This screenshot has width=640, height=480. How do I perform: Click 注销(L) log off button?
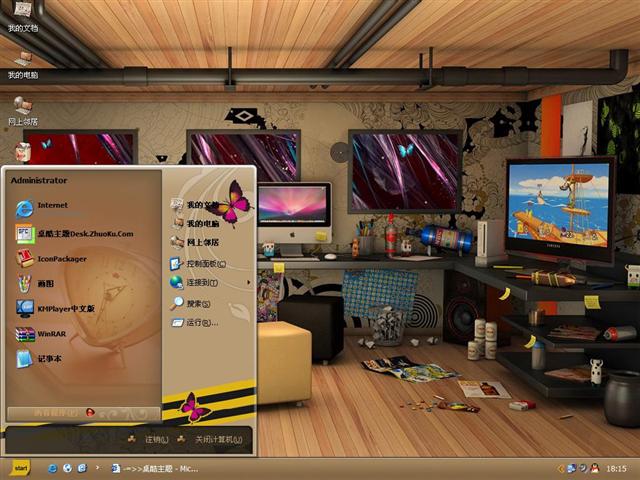coord(148,440)
